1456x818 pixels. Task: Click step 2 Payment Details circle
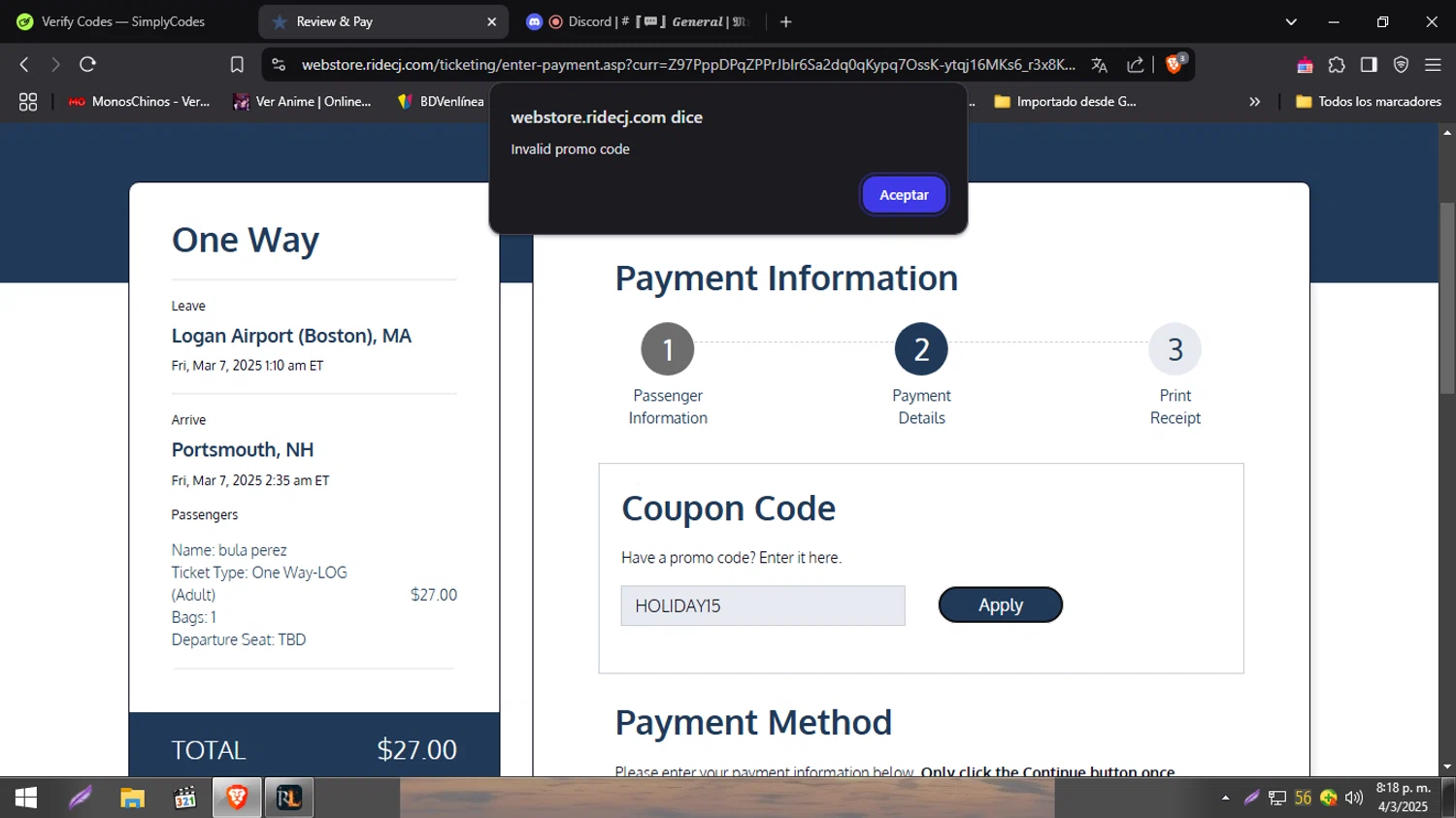tap(921, 349)
